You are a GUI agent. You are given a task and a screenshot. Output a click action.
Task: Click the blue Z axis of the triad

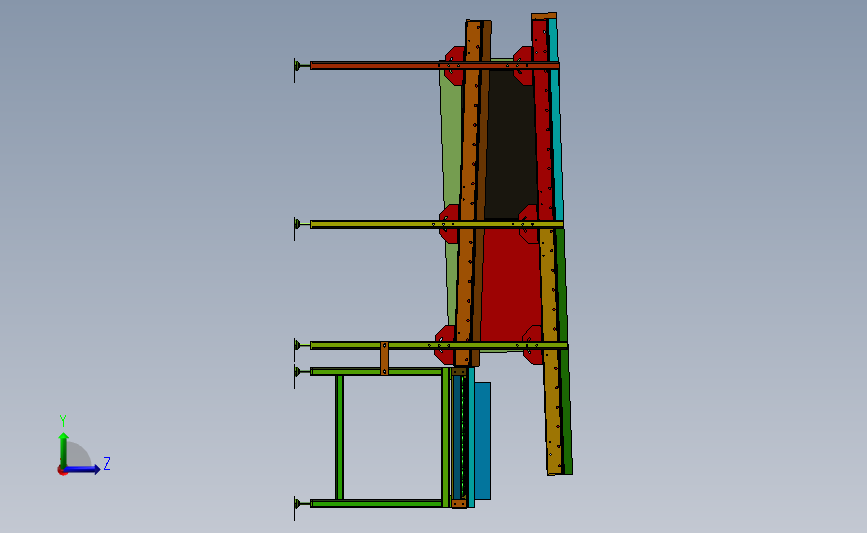click(x=83, y=469)
